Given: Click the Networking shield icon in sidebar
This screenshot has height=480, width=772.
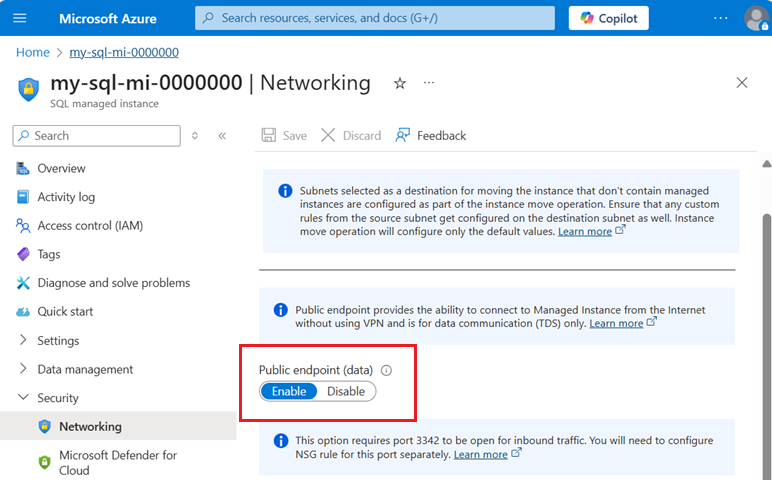Looking at the screenshot, I should 44,426.
